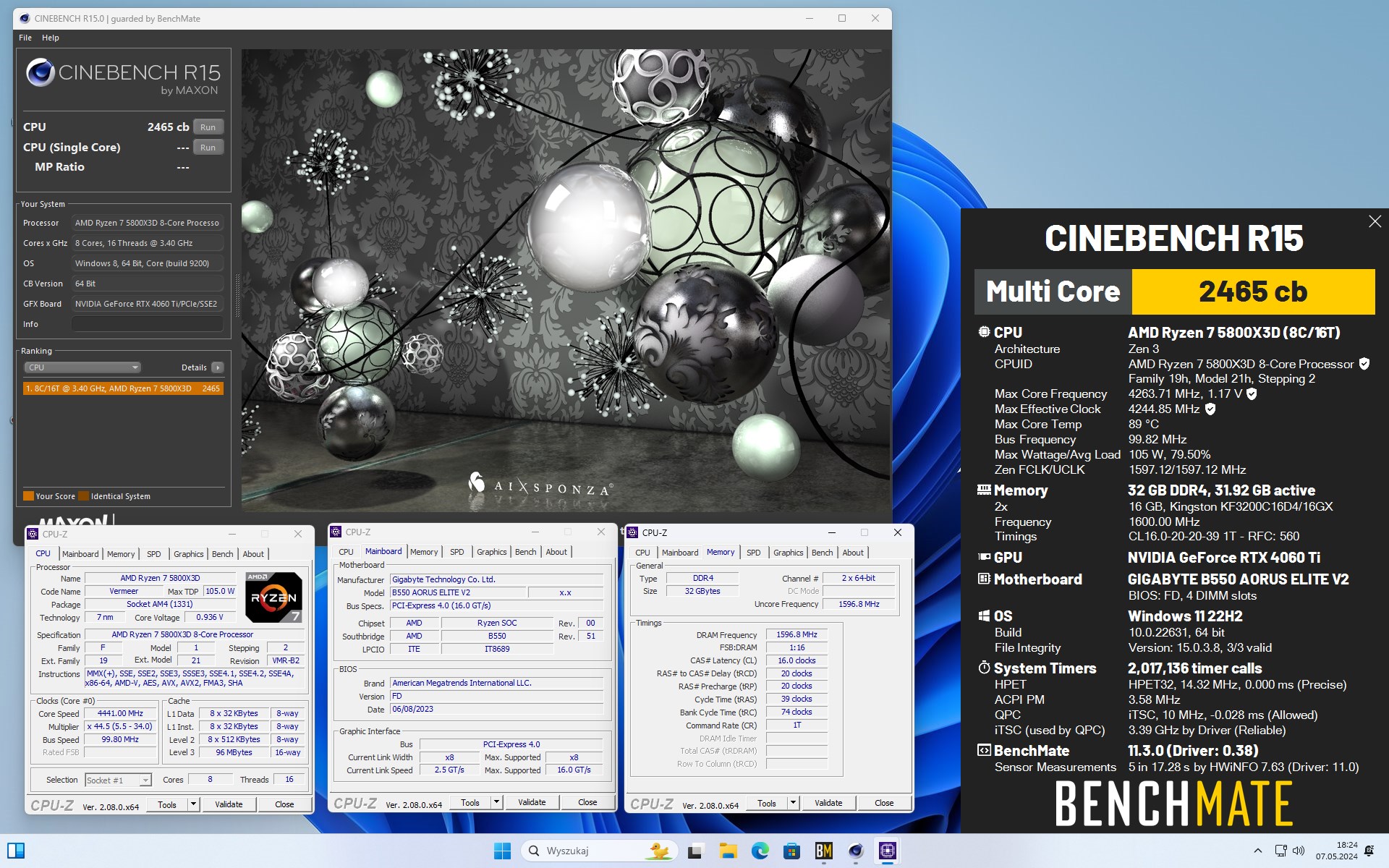The width and height of the screenshot is (1389, 868).
Task: Click the Level 3 cache value 96 MBytes
Action: 234,752
